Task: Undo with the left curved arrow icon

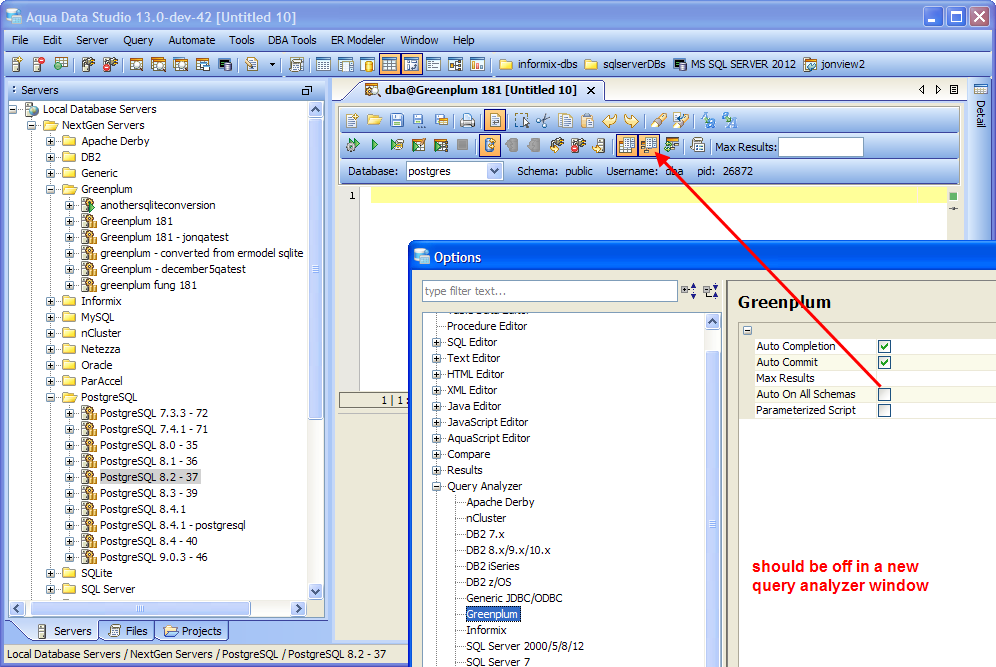Action: 610,120
